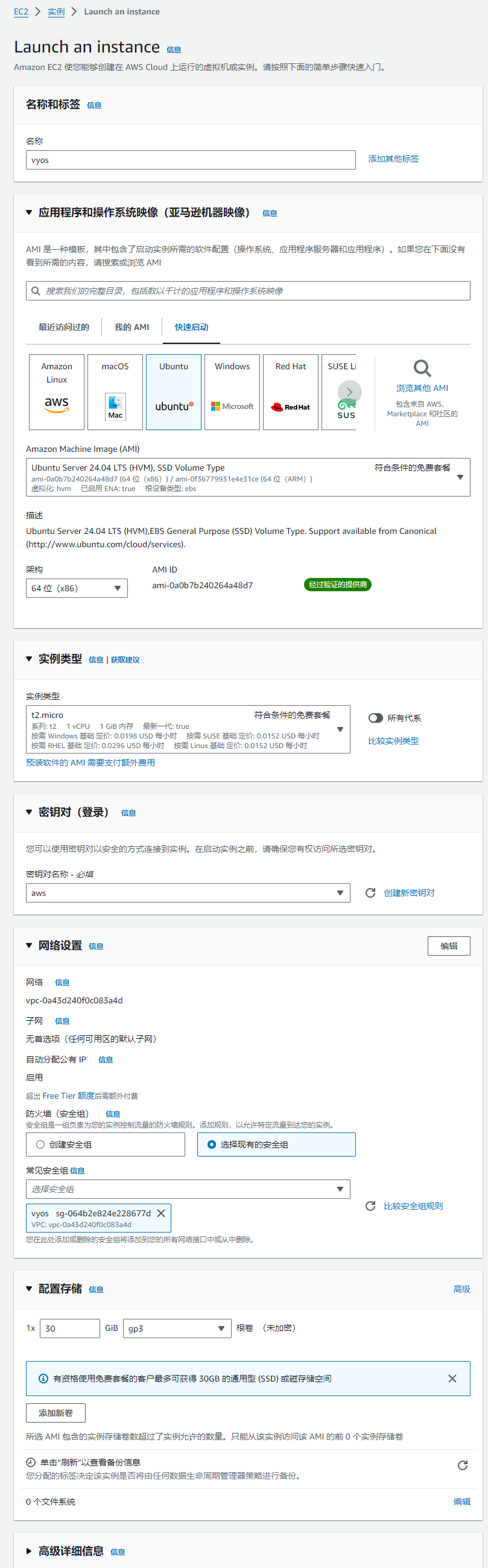This screenshot has width=488, height=1568.
Task: Open 信息 link beside 防火墙（安全组）
Action: click(113, 1114)
